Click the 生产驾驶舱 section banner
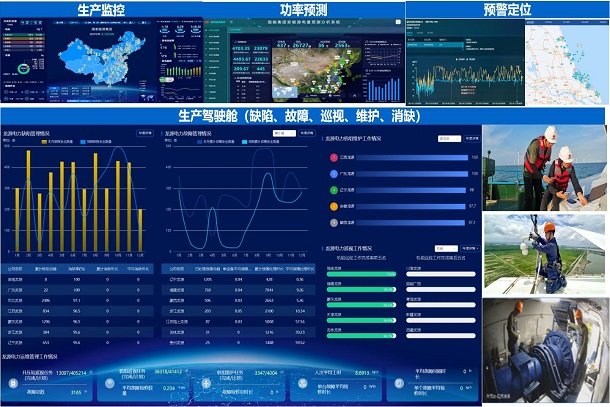610x407 pixels. [303, 116]
